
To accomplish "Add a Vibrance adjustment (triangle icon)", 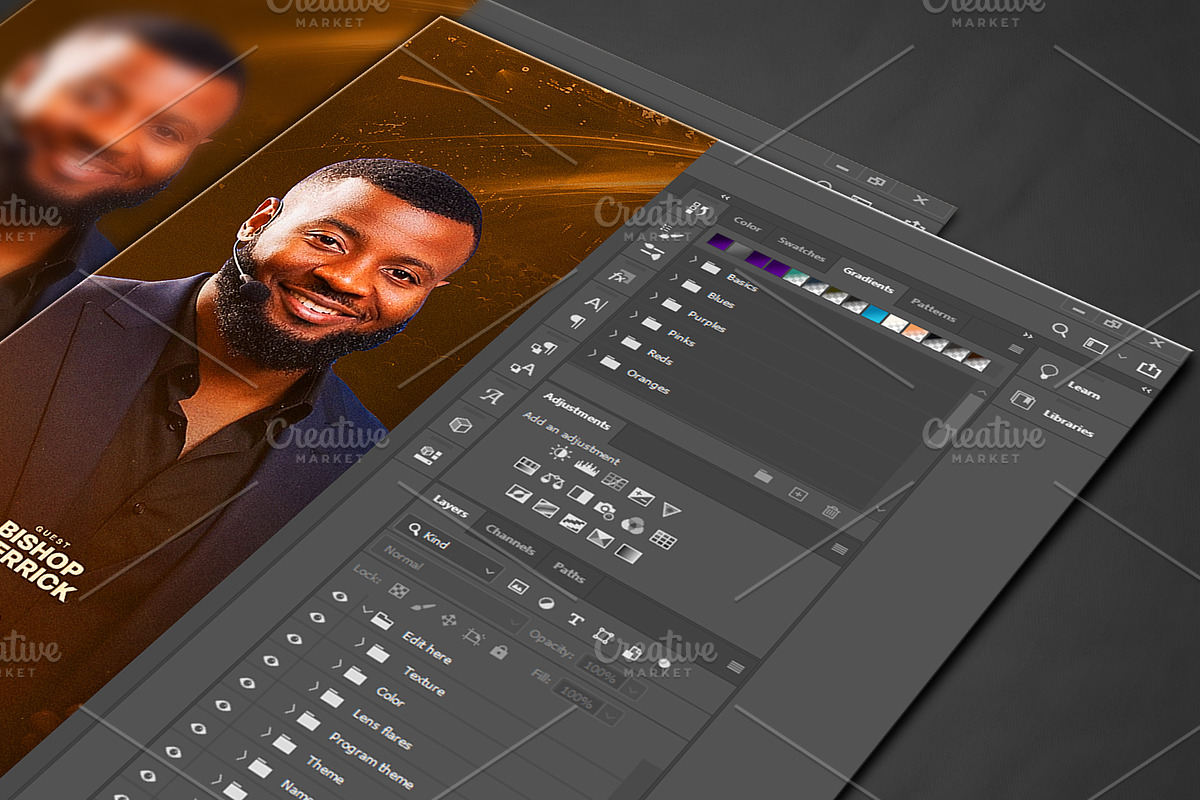I will tap(671, 511).
